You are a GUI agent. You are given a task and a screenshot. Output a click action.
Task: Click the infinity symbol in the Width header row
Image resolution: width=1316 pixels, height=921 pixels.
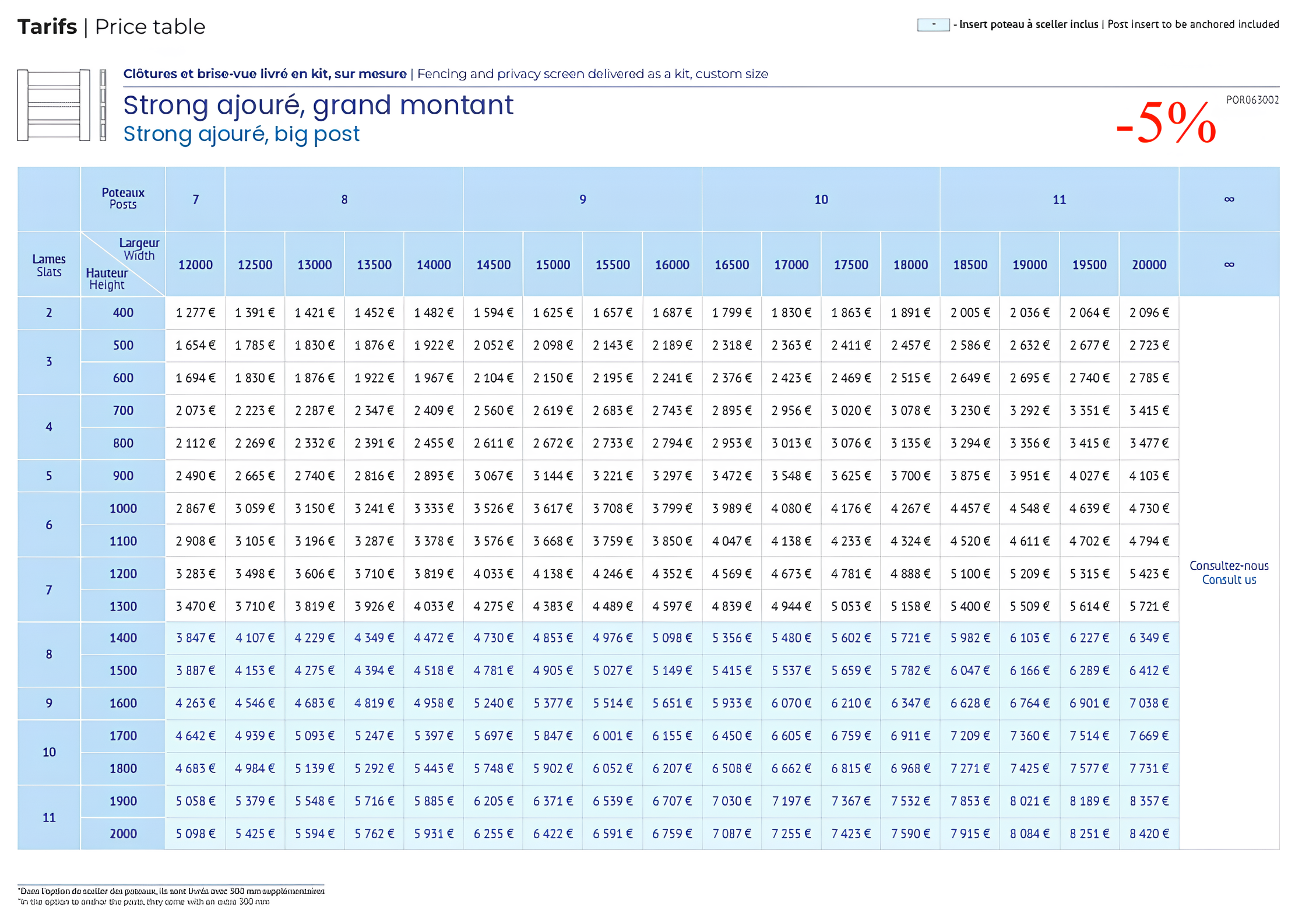pyautogui.click(x=1230, y=264)
